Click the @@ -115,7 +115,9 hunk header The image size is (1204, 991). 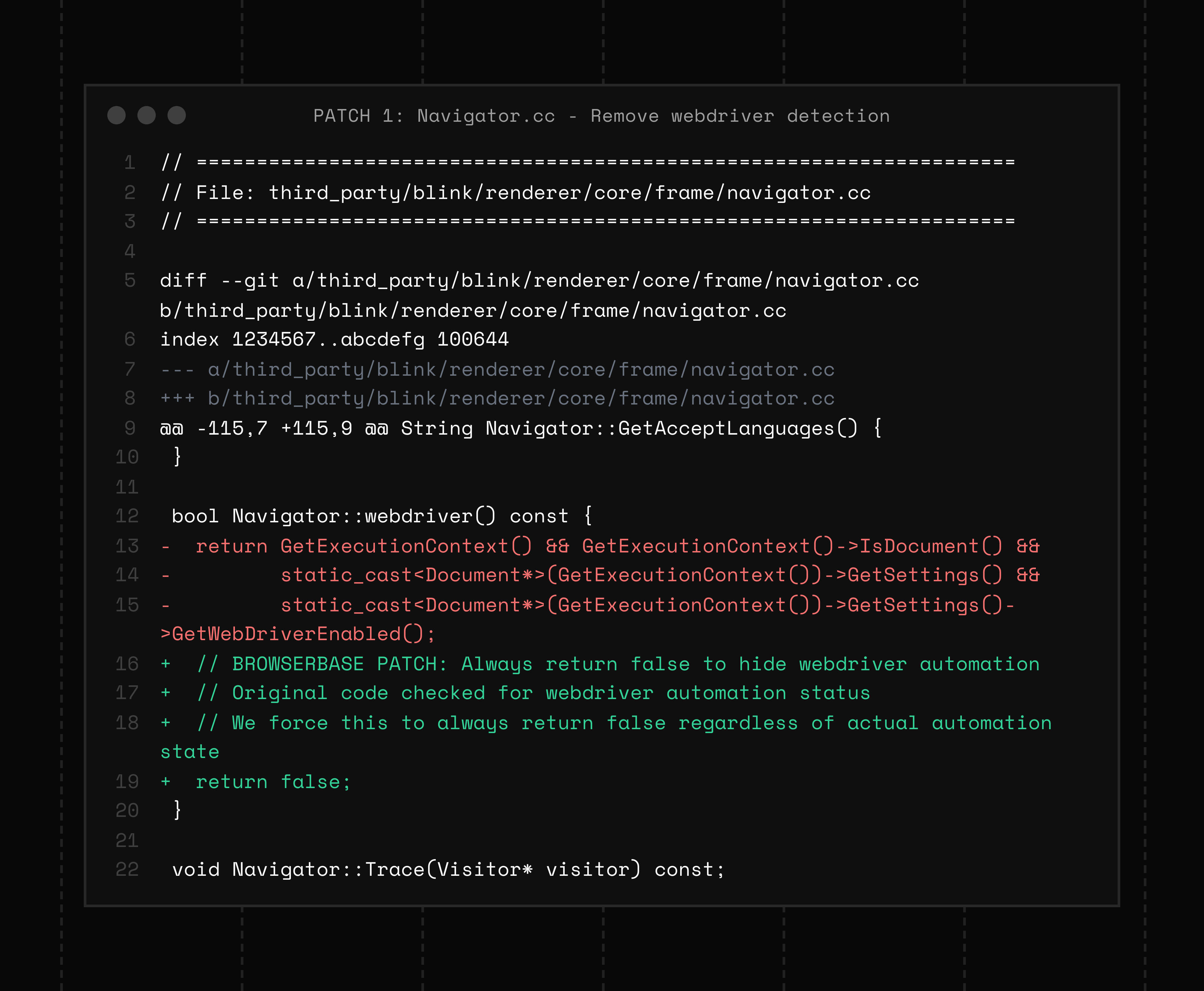(x=521, y=428)
